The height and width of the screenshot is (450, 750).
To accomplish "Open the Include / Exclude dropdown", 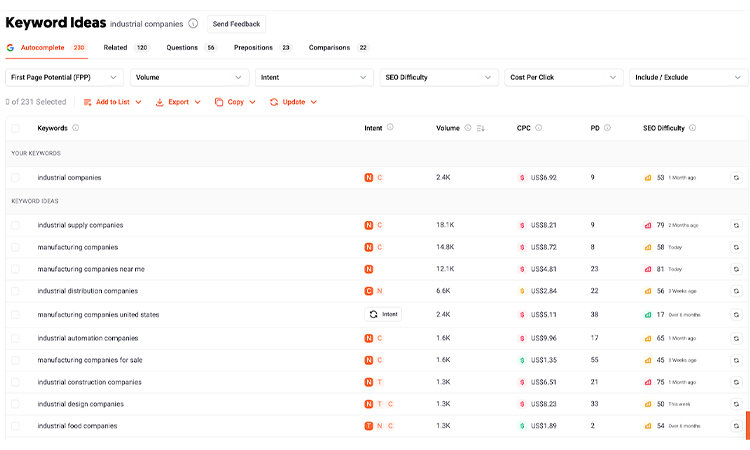I will (689, 77).
